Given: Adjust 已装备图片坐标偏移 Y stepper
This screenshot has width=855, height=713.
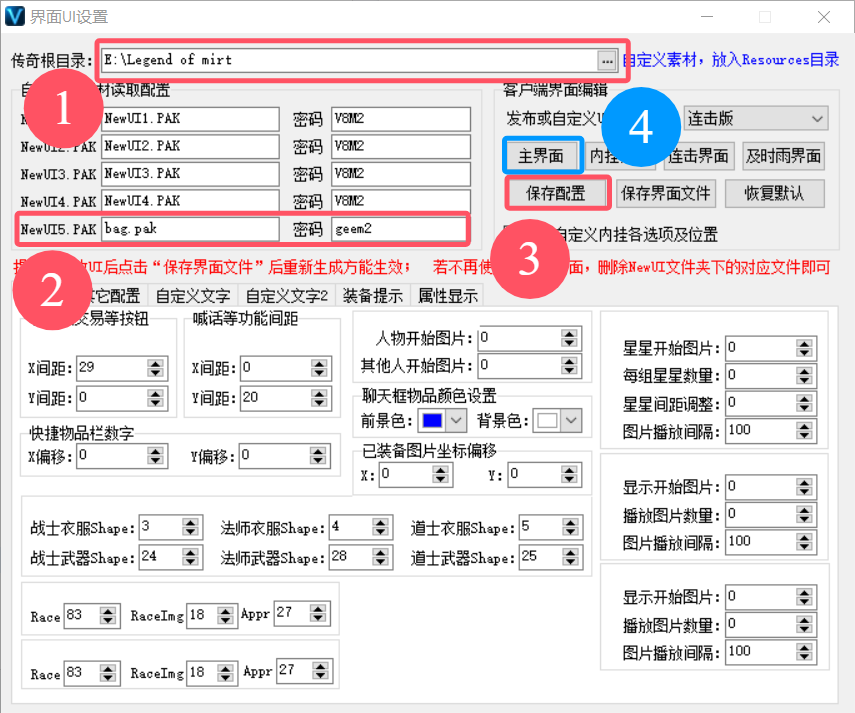Looking at the screenshot, I should tap(569, 475).
